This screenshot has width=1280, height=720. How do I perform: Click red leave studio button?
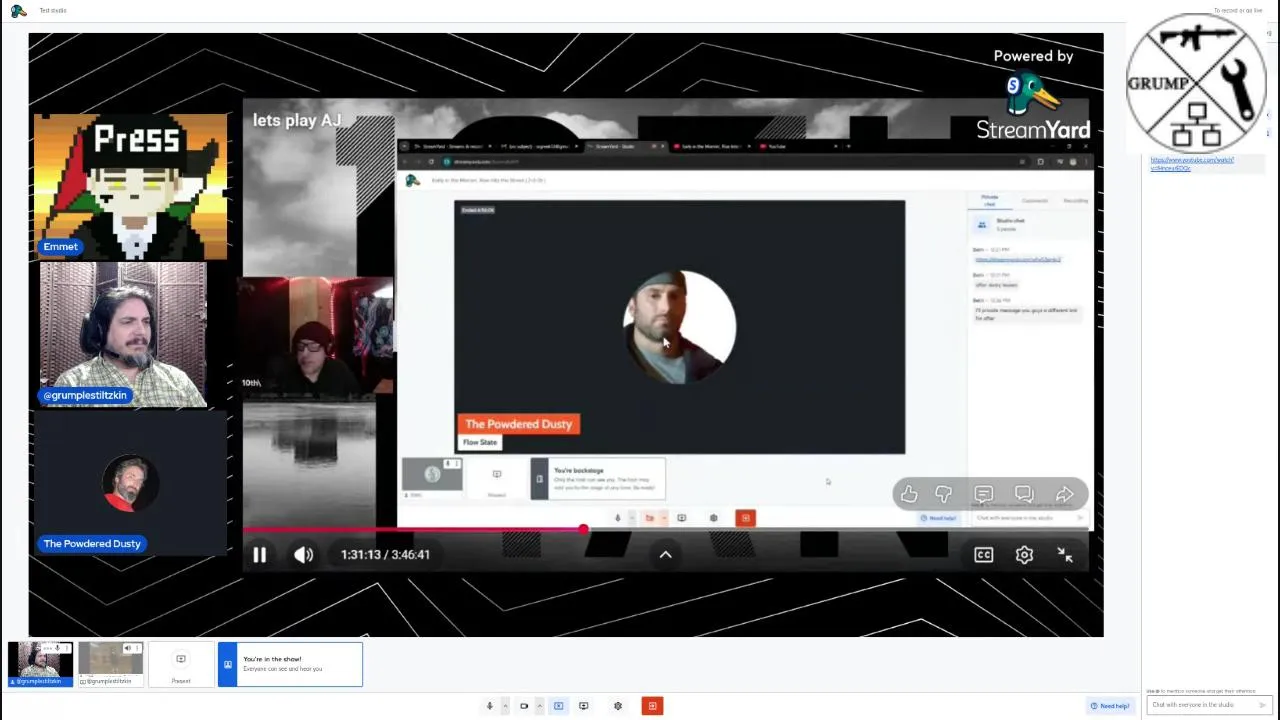tap(652, 706)
